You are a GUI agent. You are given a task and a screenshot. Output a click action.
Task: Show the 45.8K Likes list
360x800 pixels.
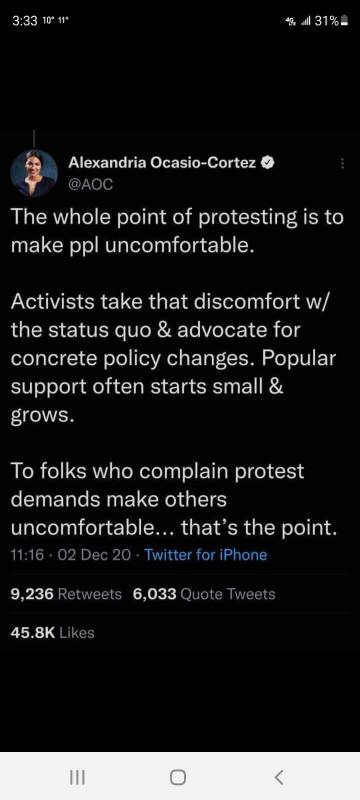[x=53, y=633]
